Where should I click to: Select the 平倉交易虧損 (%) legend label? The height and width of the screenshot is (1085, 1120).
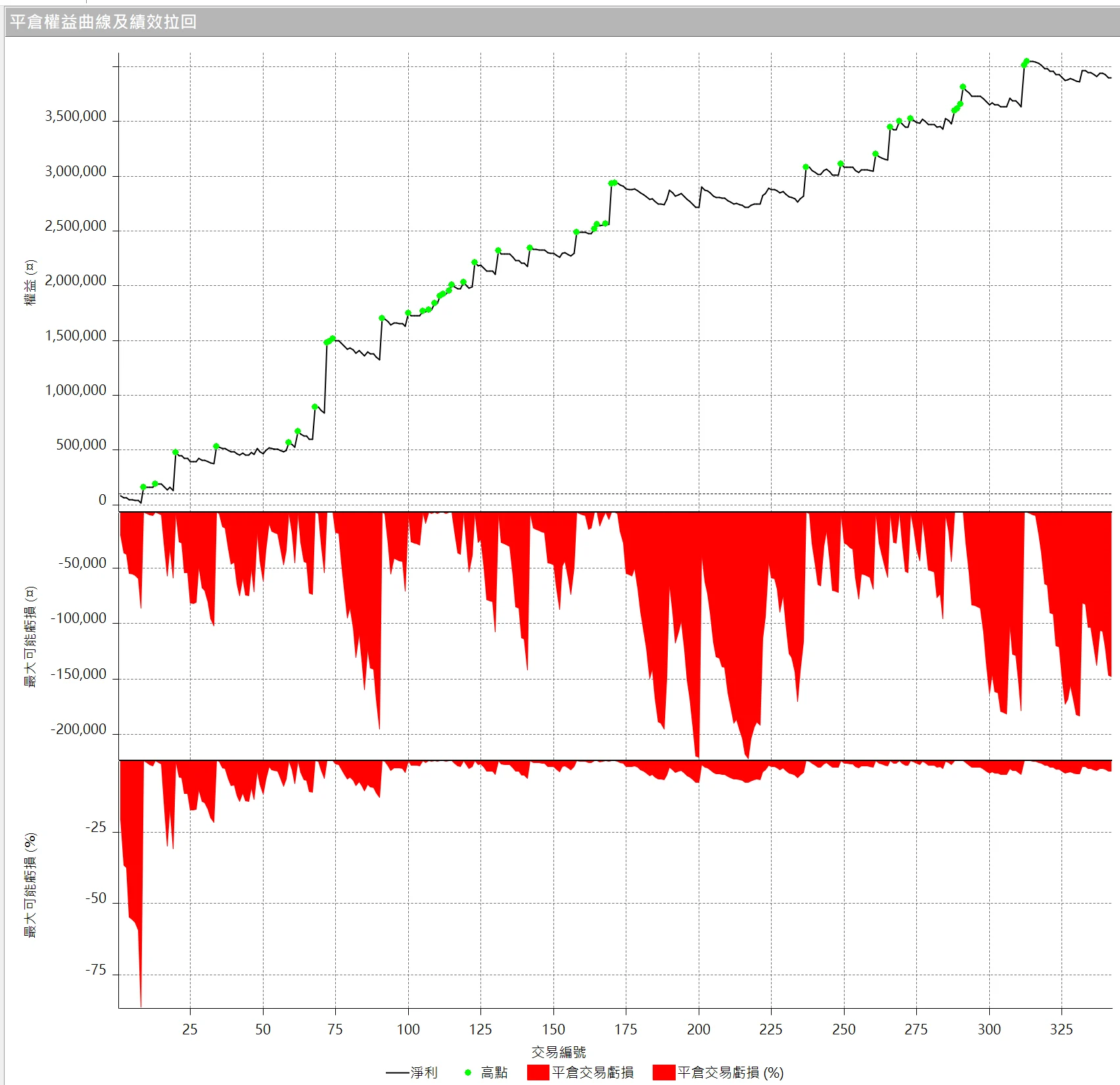coord(731,1073)
